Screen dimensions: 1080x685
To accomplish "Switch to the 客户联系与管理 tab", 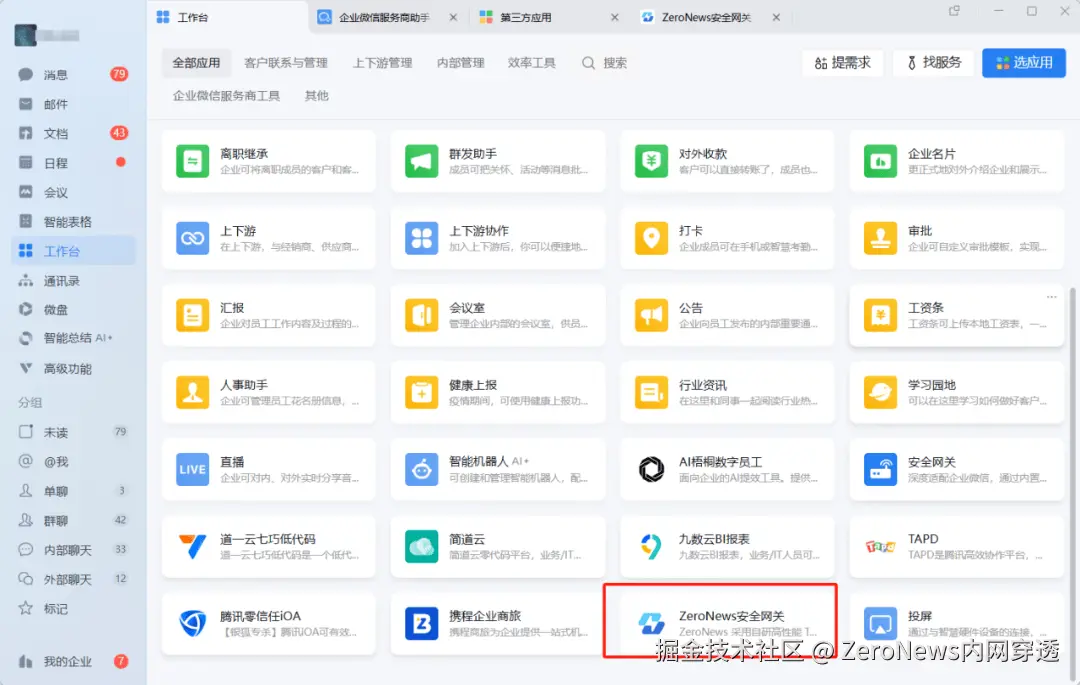I will tap(286, 63).
